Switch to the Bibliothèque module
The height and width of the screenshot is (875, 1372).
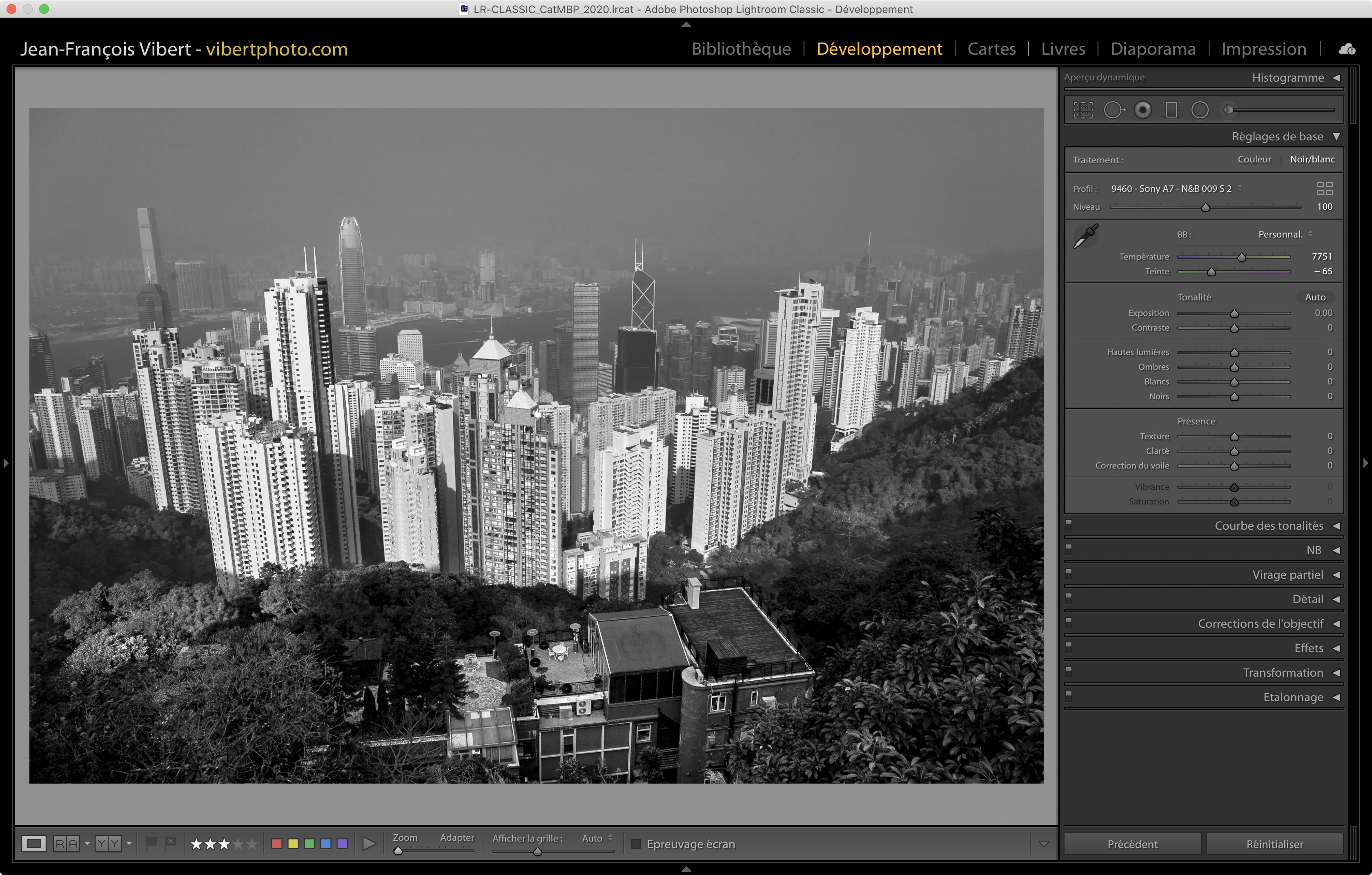point(741,49)
